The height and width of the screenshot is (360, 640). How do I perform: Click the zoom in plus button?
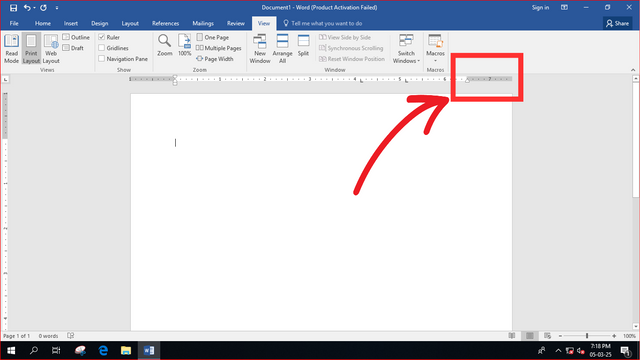(x=614, y=336)
